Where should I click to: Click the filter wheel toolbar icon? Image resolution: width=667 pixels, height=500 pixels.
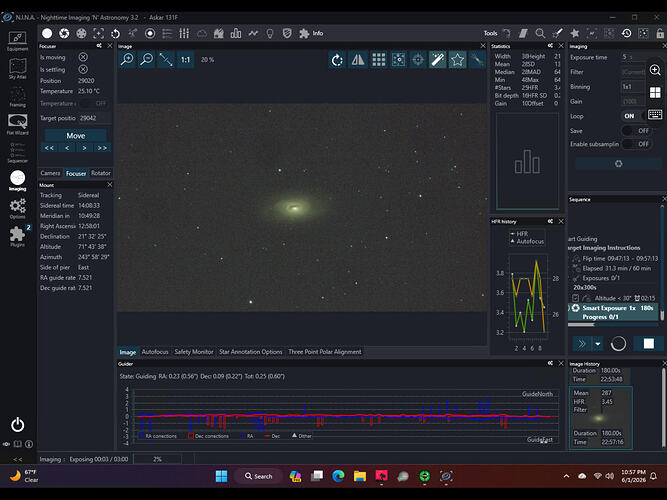[x=81, y=33]
